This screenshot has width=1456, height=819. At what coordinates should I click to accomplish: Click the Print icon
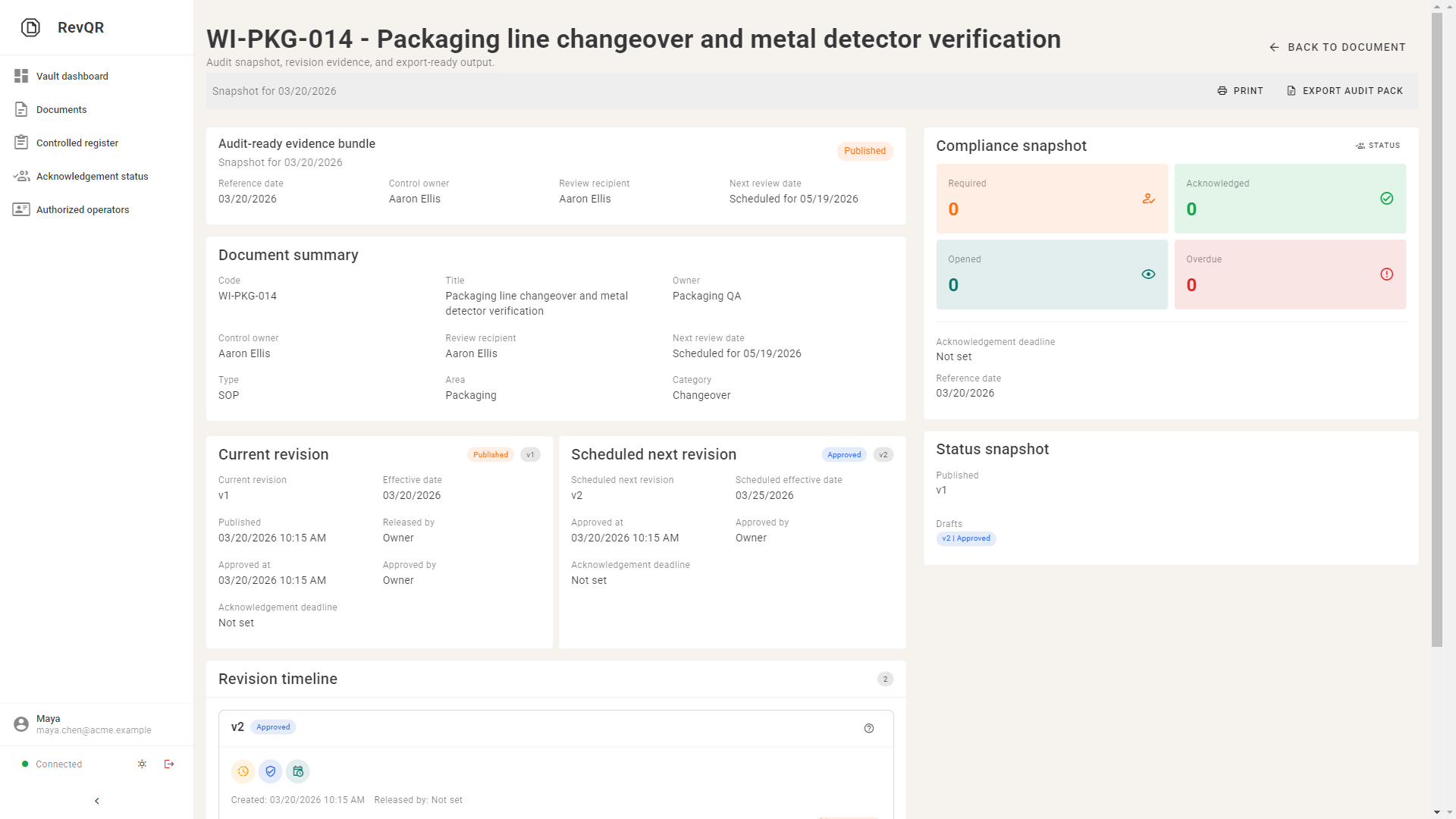click(1221, 90)
